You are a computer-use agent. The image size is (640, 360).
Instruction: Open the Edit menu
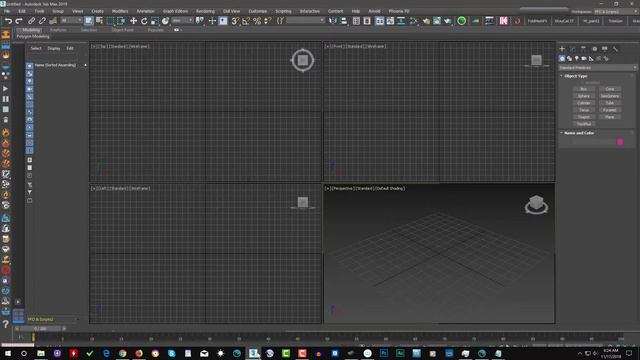pos(22,11)
